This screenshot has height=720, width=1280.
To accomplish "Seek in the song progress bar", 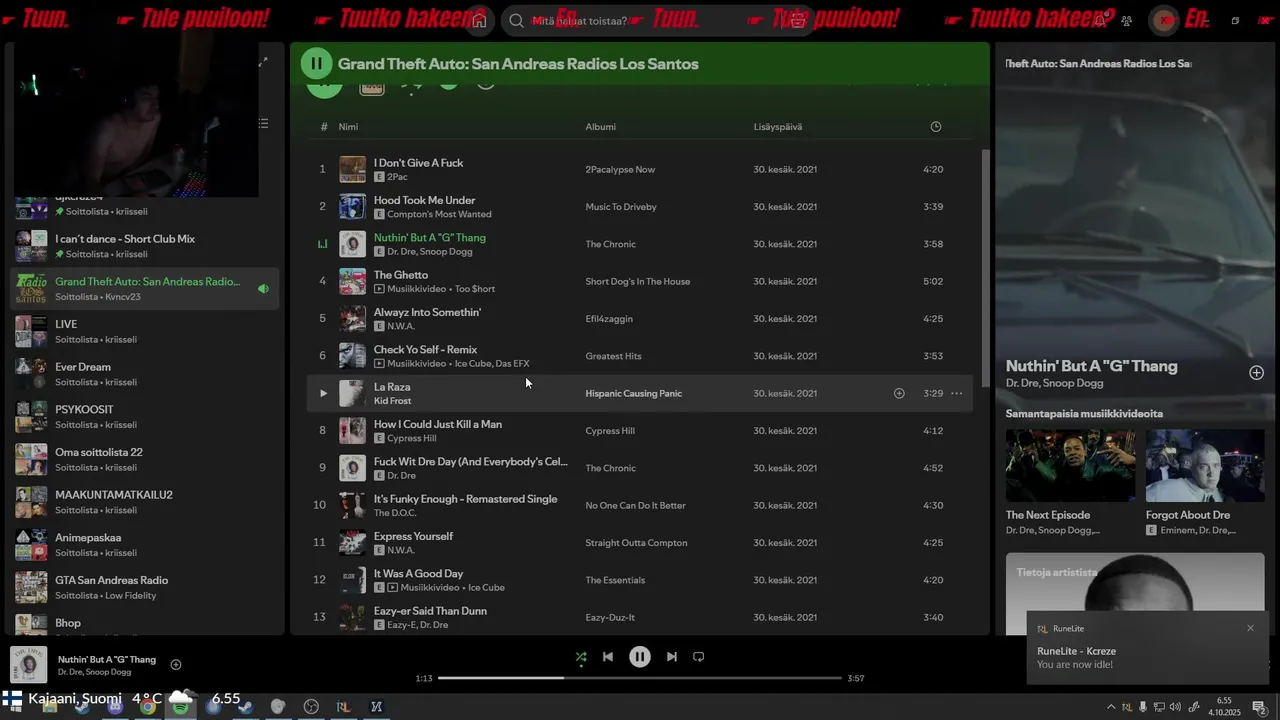I will (x=640, y=678).
